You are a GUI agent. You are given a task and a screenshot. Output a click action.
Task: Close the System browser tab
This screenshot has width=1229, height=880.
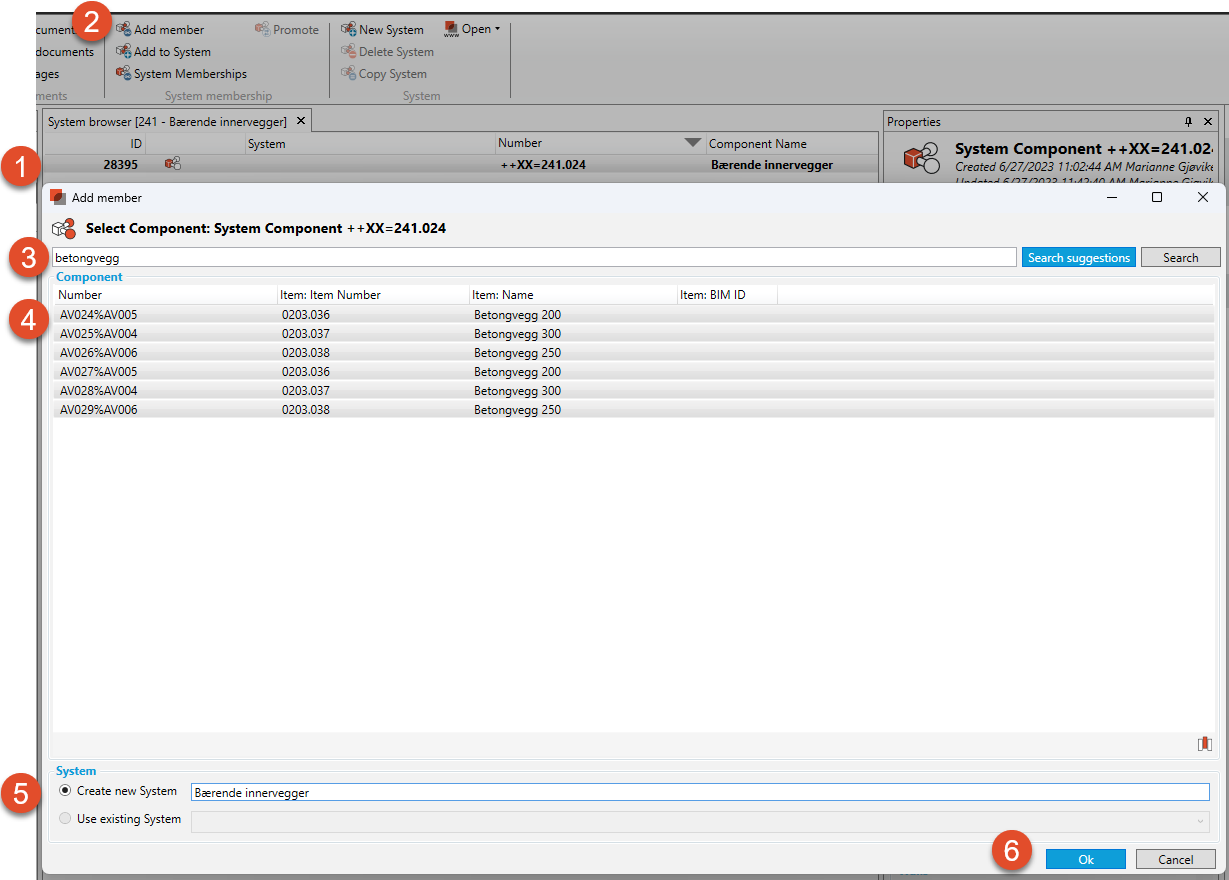tap(301, 121)
